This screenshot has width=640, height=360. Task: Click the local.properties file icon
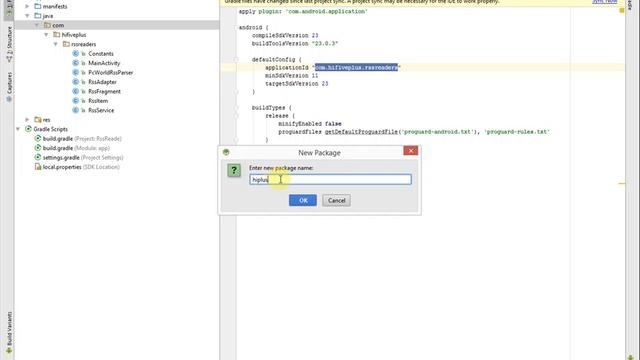pyautogui.click(x=38, y=167)
